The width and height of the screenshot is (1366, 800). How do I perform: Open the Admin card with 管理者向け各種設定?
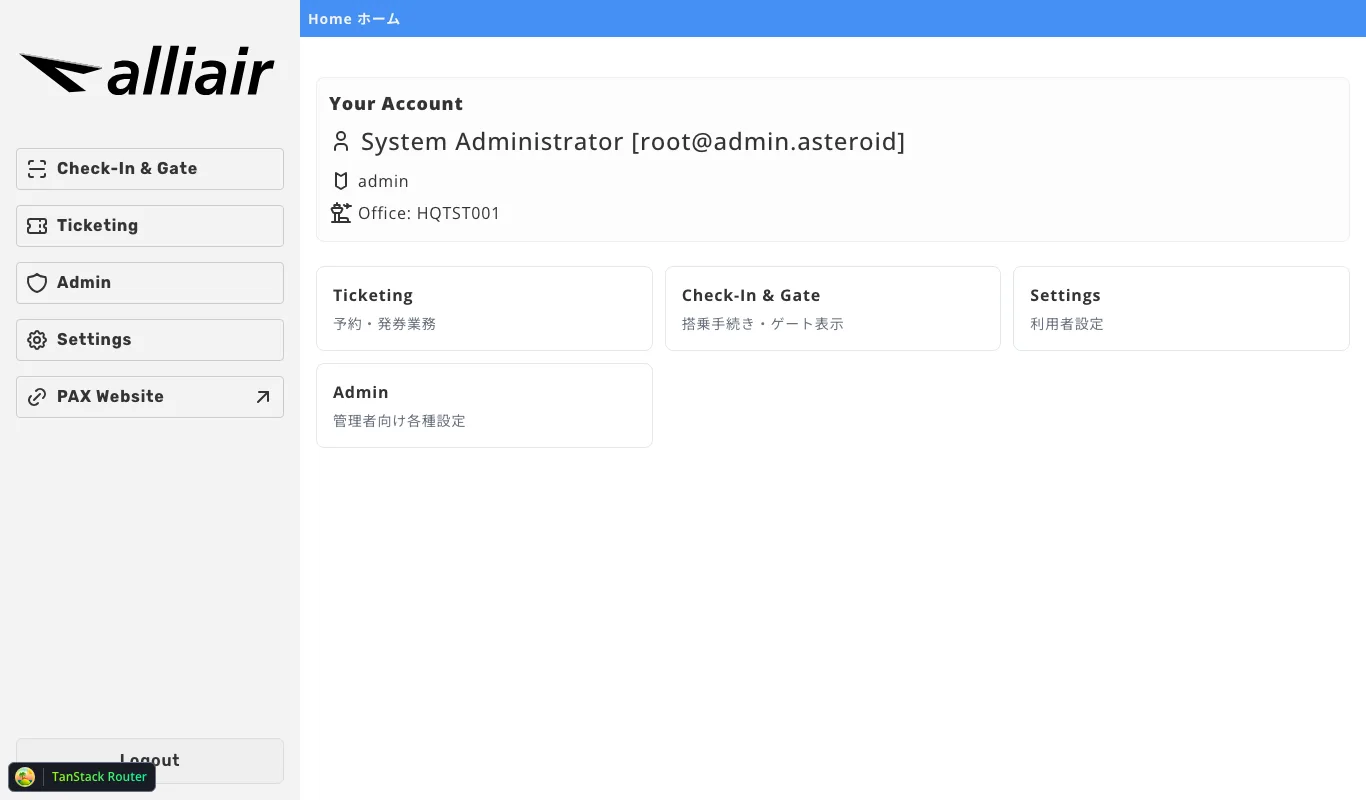pos(484,405)
